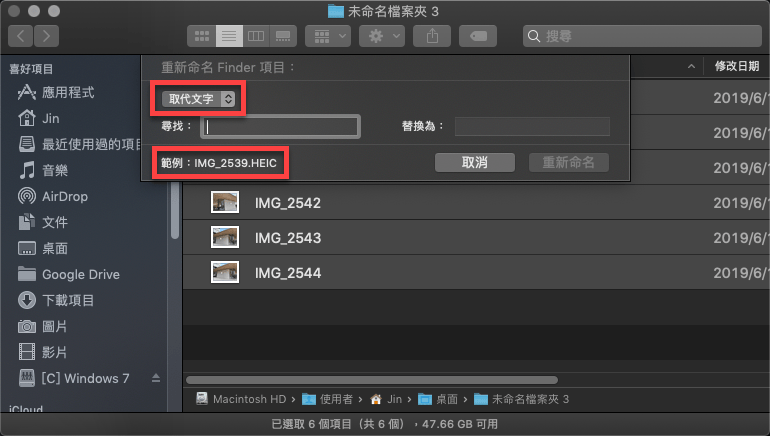The image size is (770, 436).
Task: Switch to list view
Action: tap(229, 36)
